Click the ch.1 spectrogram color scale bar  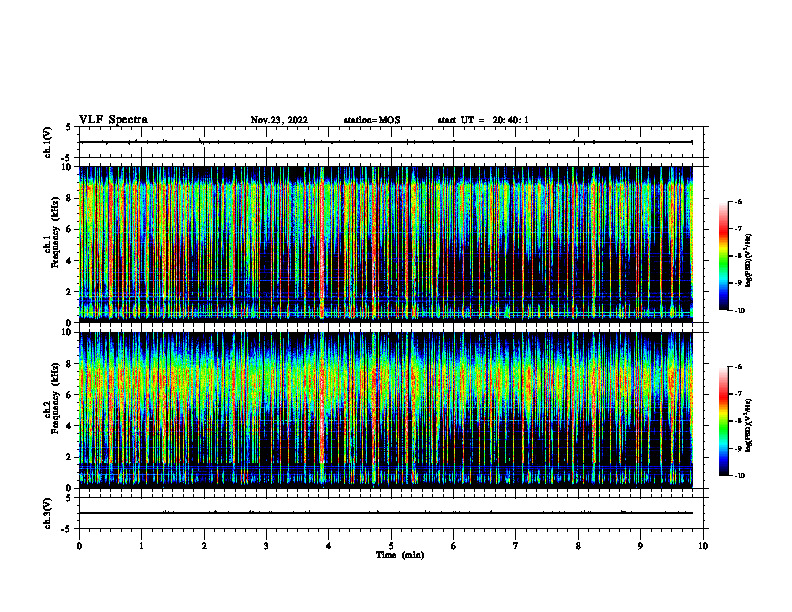pos(723,256)
